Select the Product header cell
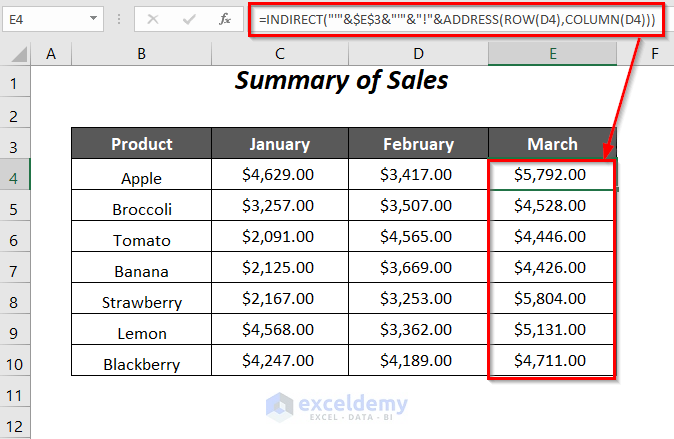This screenshot has height=439, width=674. 141,144
